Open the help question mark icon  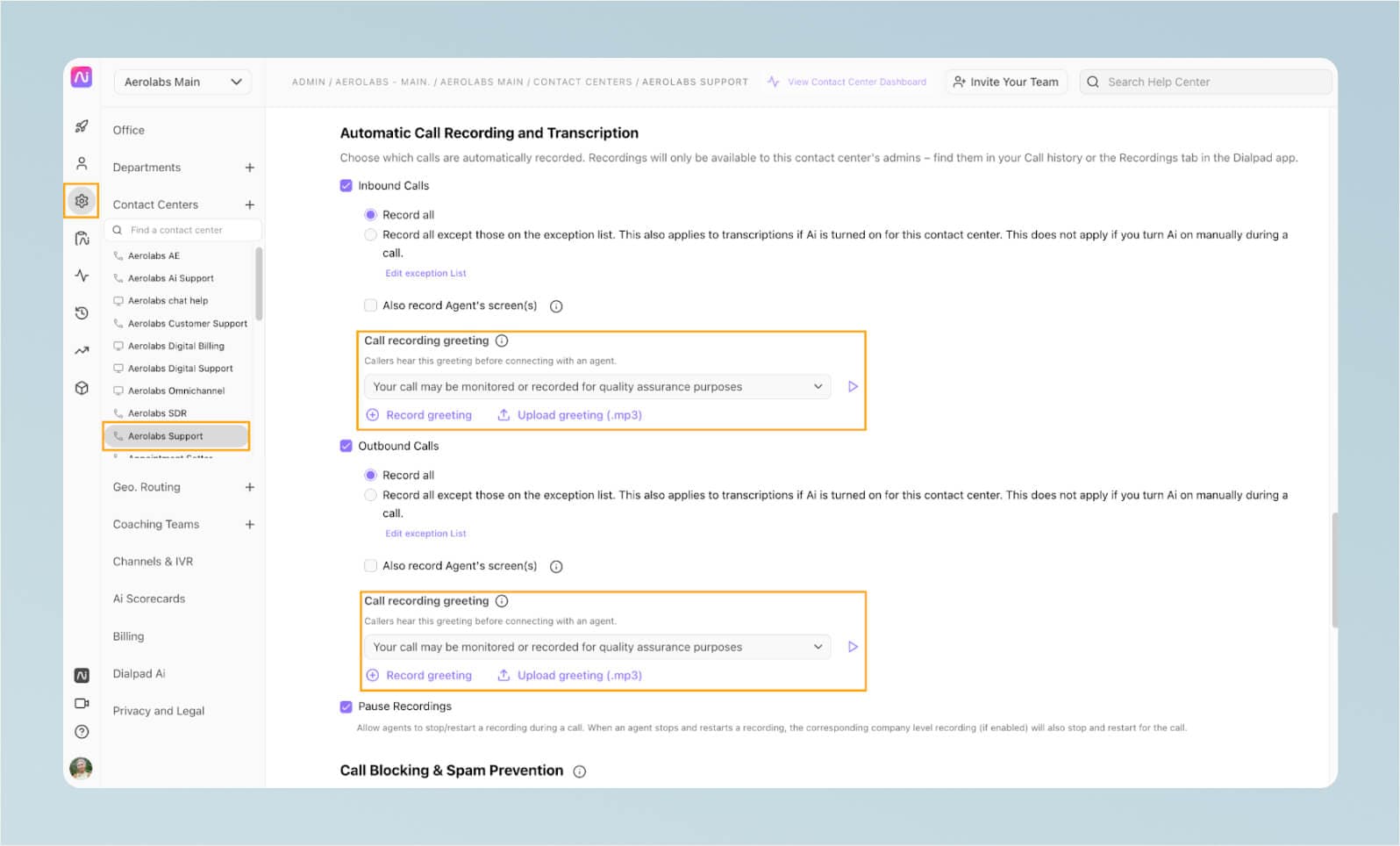82,732
